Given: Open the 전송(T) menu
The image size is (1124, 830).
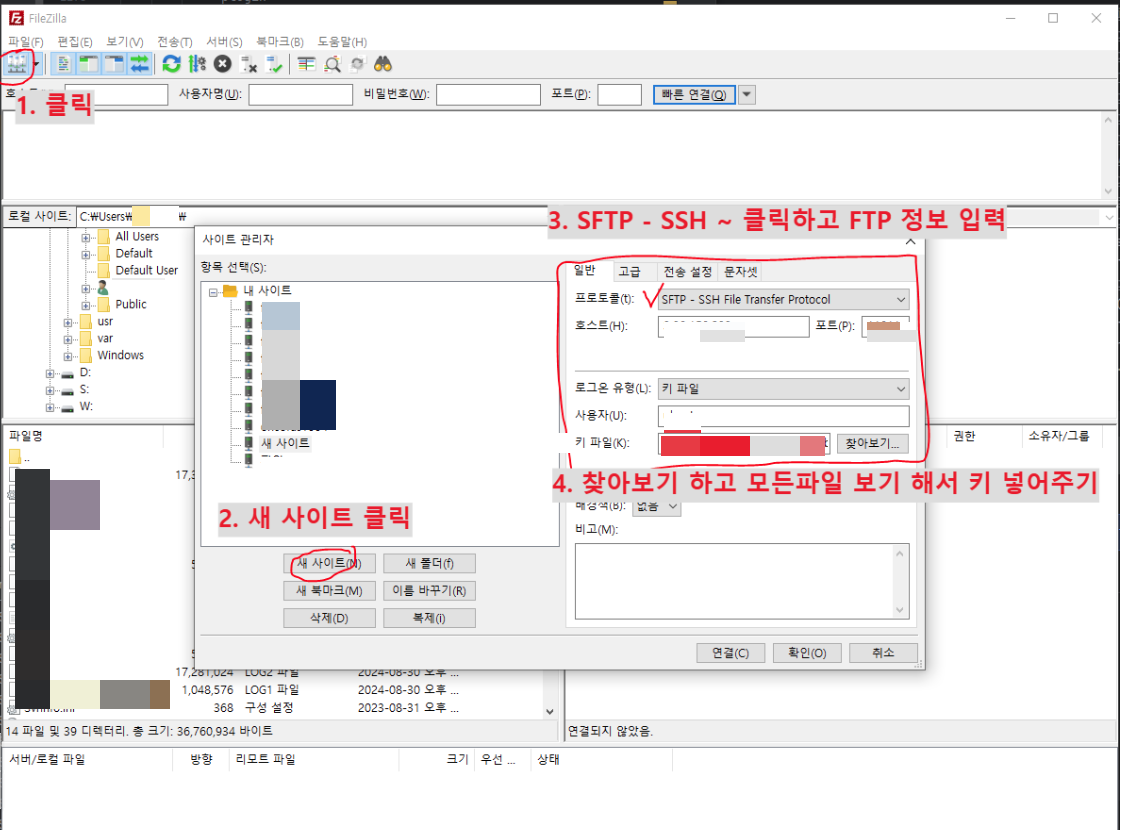Looking at the screenshot, I should point(175,42).
